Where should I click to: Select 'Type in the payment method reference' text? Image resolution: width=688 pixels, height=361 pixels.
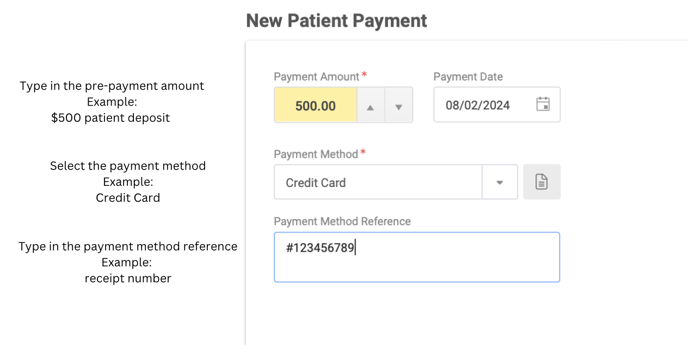pos(128,247)
